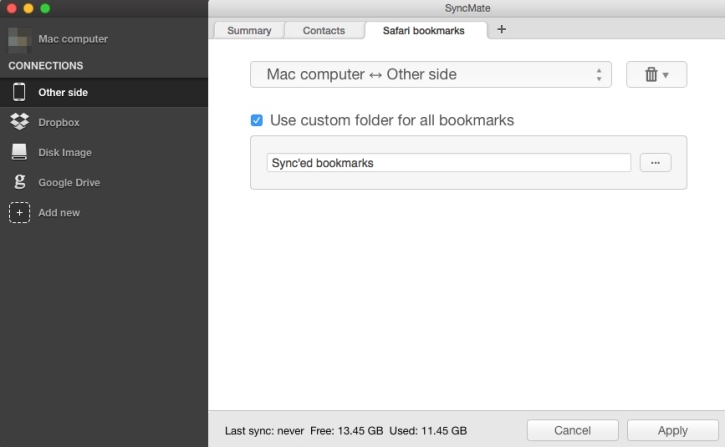Screen dimensions: 725x447
Task: Click the green zoom window button
Action: click(45, 8)
